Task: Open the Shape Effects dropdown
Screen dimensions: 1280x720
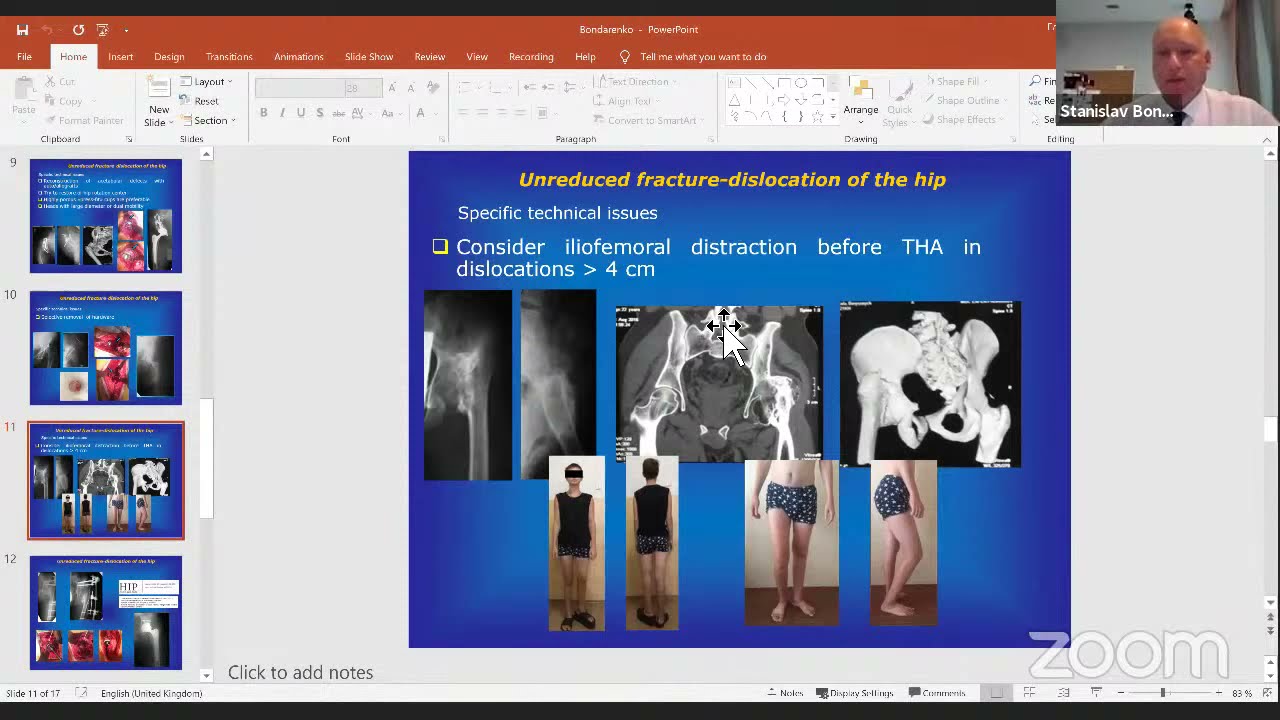Action: (x=961, y=120)
